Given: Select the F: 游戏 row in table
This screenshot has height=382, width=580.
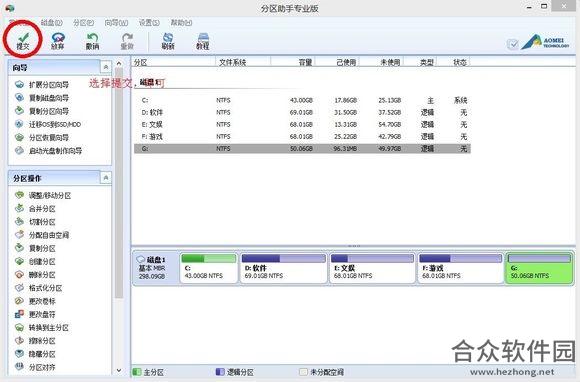Looking at the screenshot, I should coord(302,137).
